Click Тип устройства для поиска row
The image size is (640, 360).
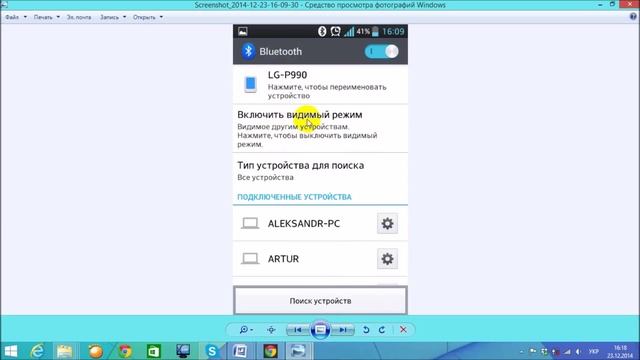click(x=320, y=171)
